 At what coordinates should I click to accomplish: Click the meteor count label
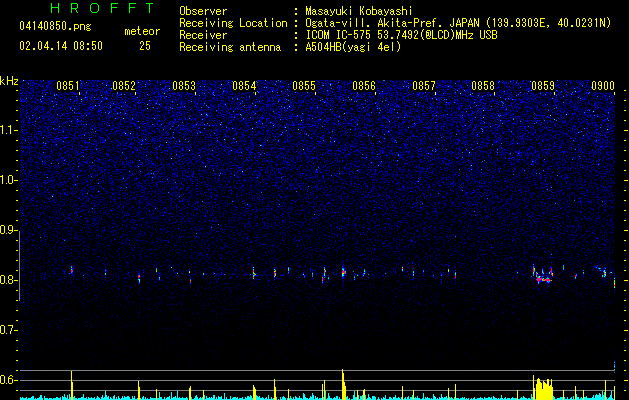coord(142,31)
